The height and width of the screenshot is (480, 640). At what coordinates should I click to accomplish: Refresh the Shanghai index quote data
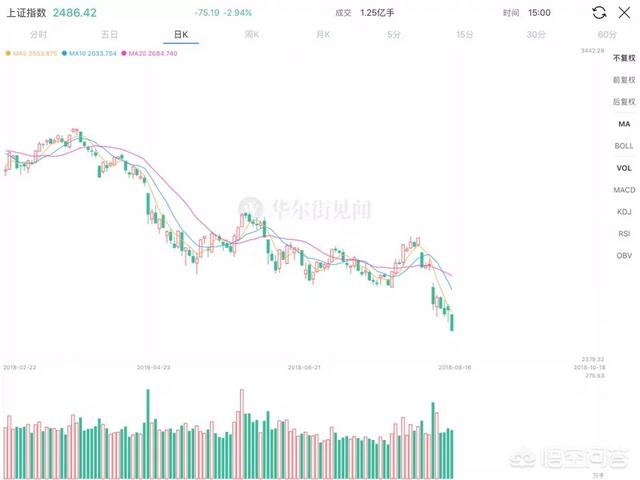(x=598, y=13)
